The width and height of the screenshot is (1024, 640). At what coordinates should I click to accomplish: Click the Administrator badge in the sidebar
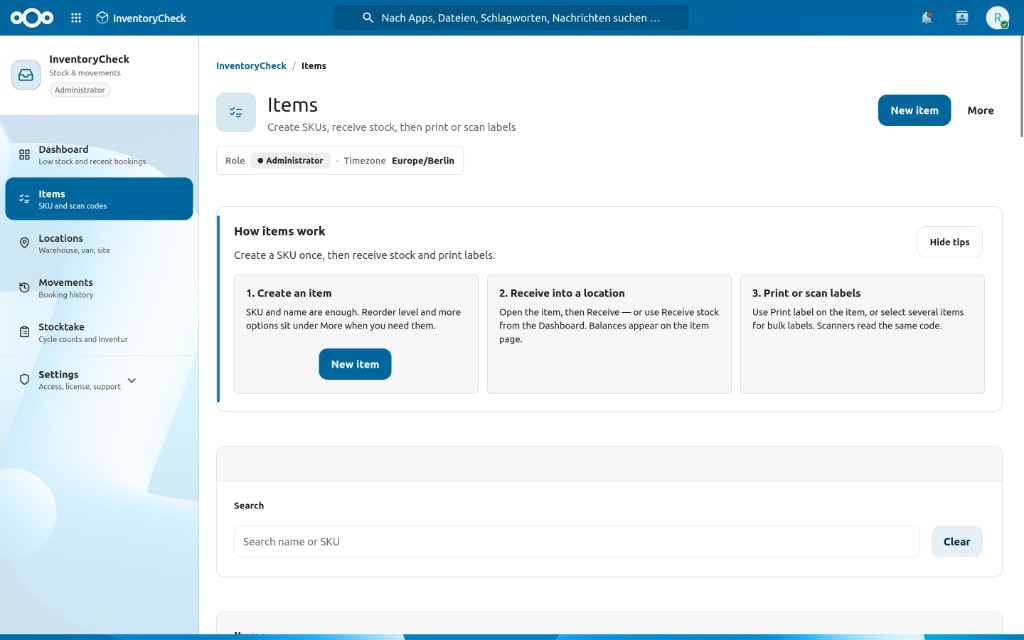point(80,90)
